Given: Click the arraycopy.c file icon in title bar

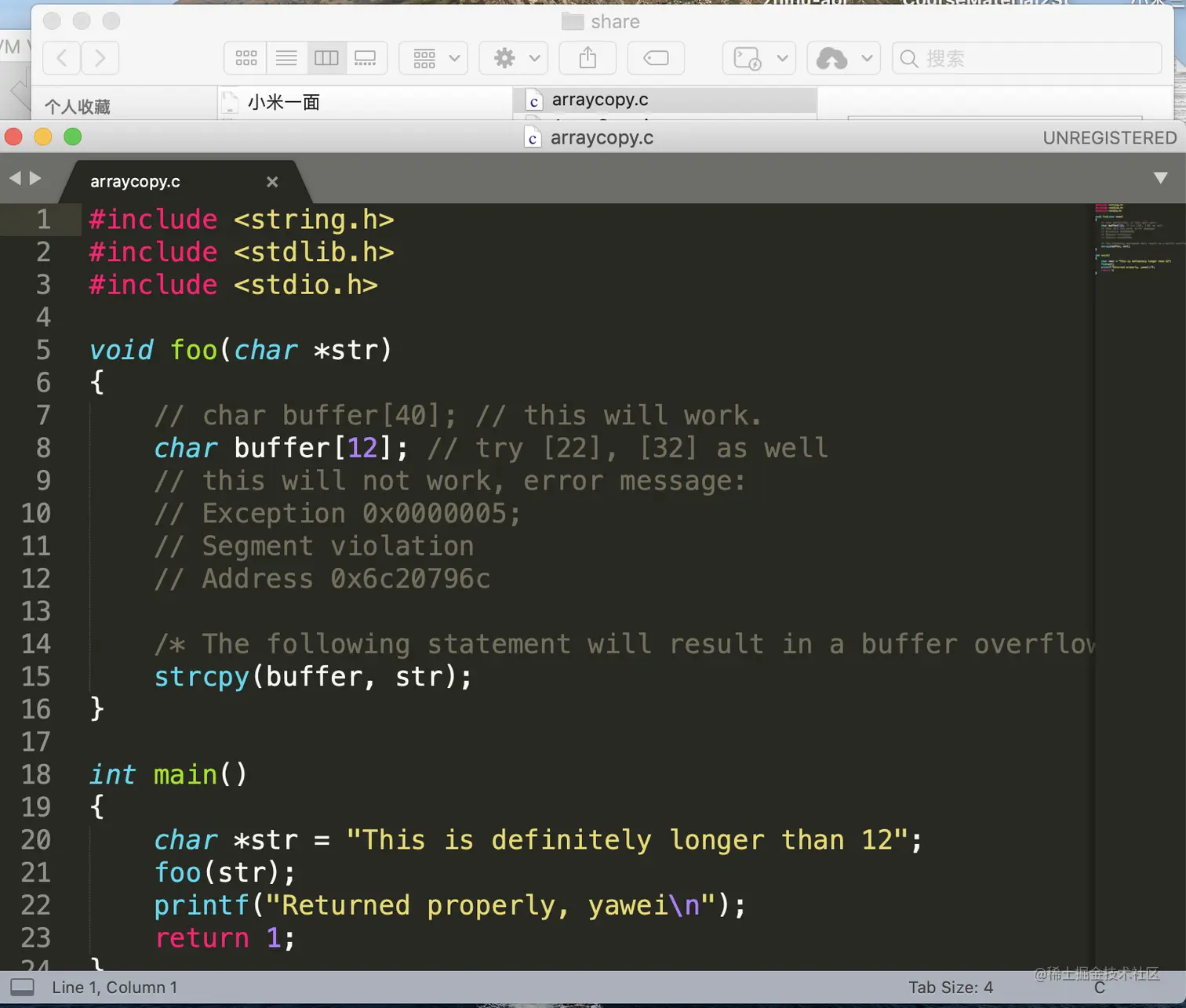Looking at the screenshot, I should [533, 138].
